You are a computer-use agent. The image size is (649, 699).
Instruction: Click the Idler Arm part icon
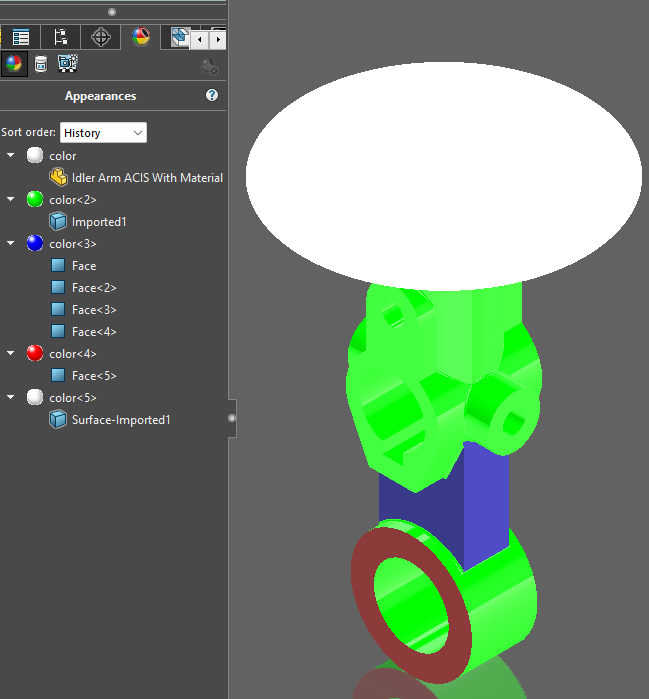[58, 177]
